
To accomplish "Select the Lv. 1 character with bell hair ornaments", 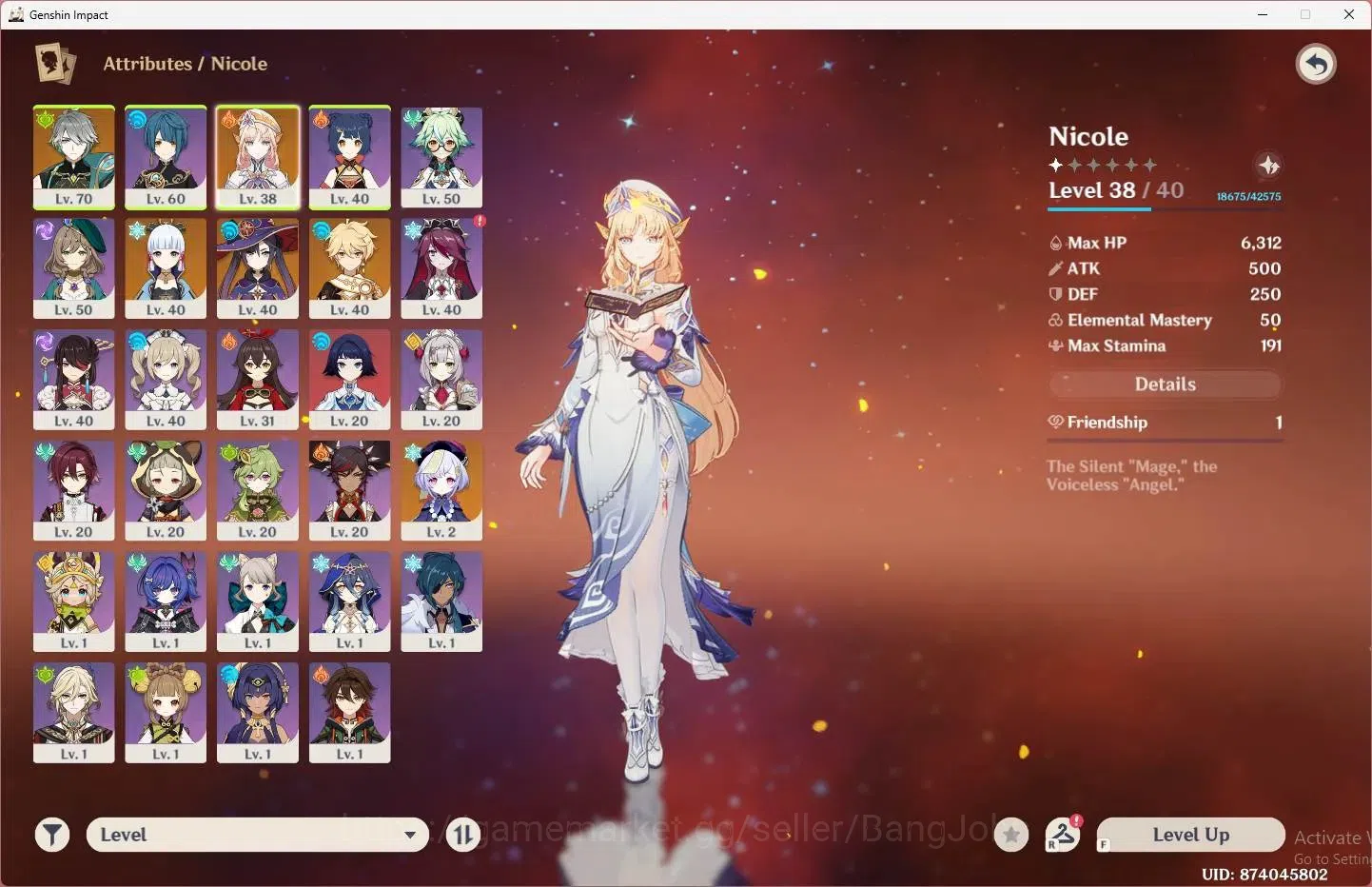I will pyautogui.click(x=166, y=713).
